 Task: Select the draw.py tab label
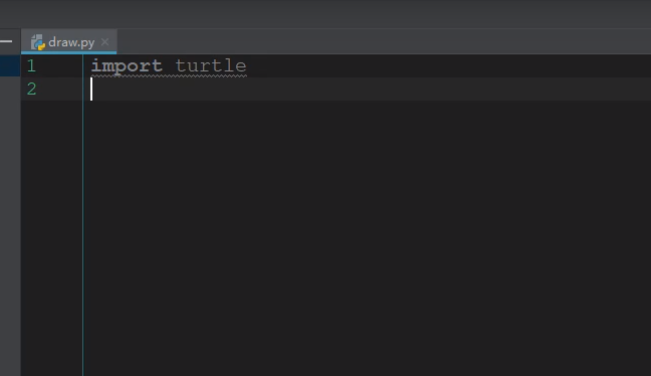click(x=71, y=42)
